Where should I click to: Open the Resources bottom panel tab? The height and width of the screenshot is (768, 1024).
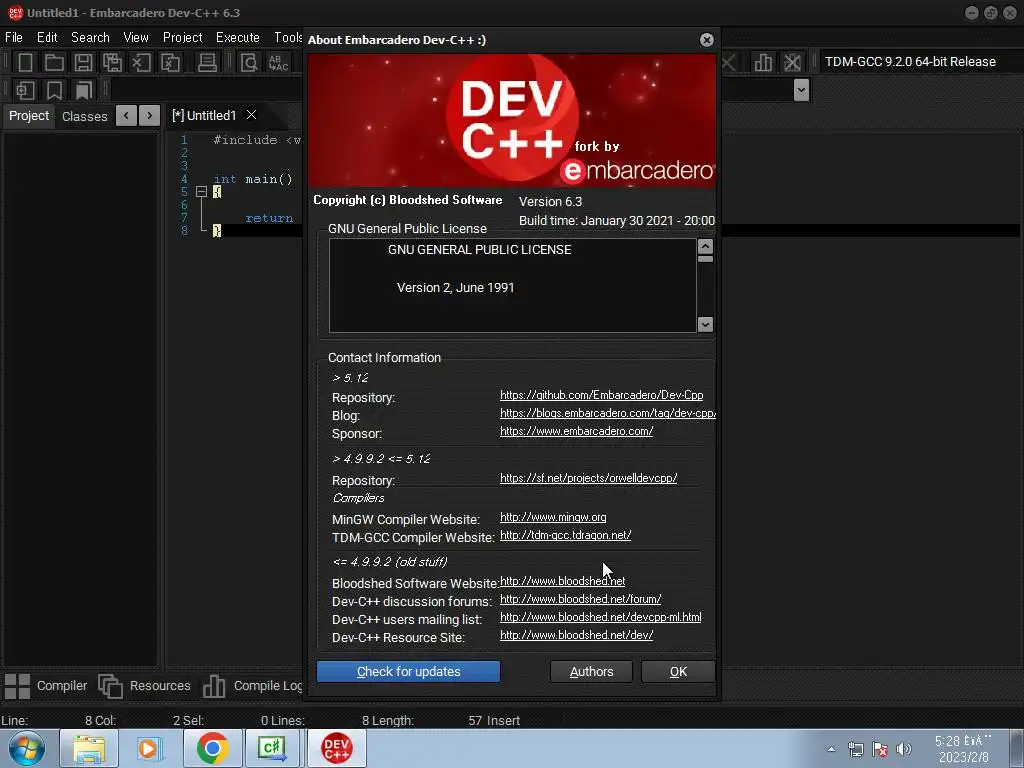144,686
